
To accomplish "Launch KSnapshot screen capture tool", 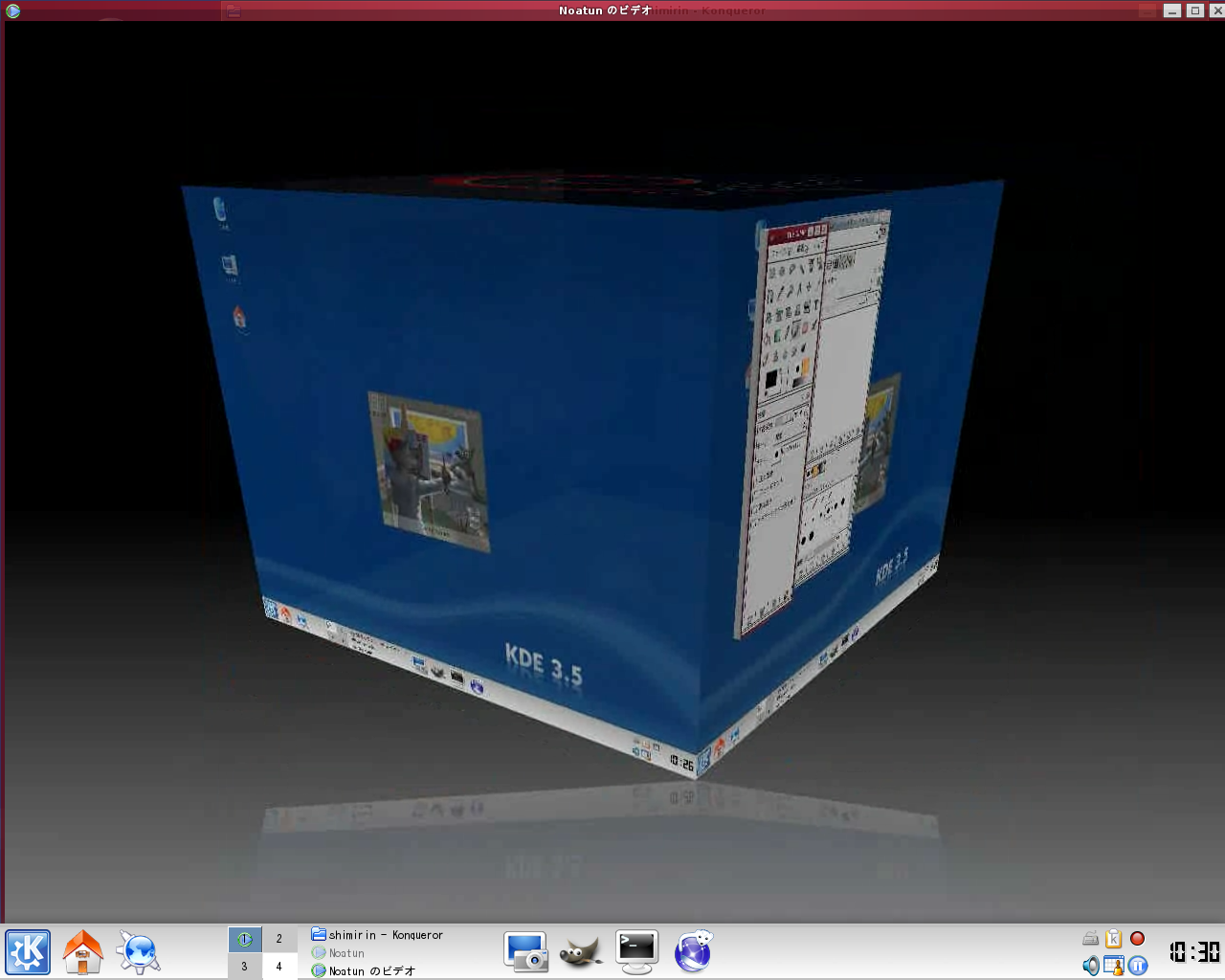I will (x=525, y=952).
